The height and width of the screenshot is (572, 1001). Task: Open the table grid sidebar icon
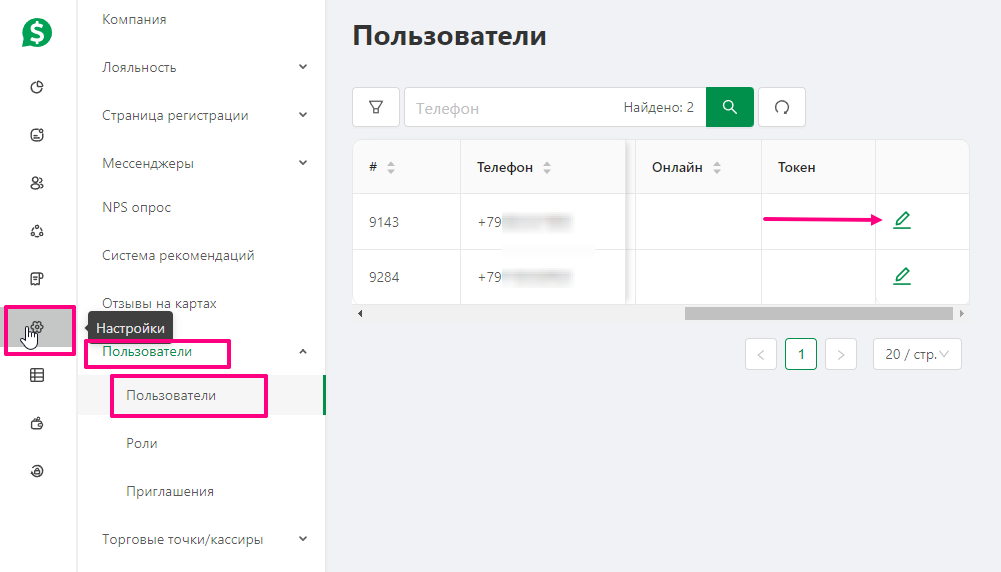pyautogui.click(x=37, y=375)
